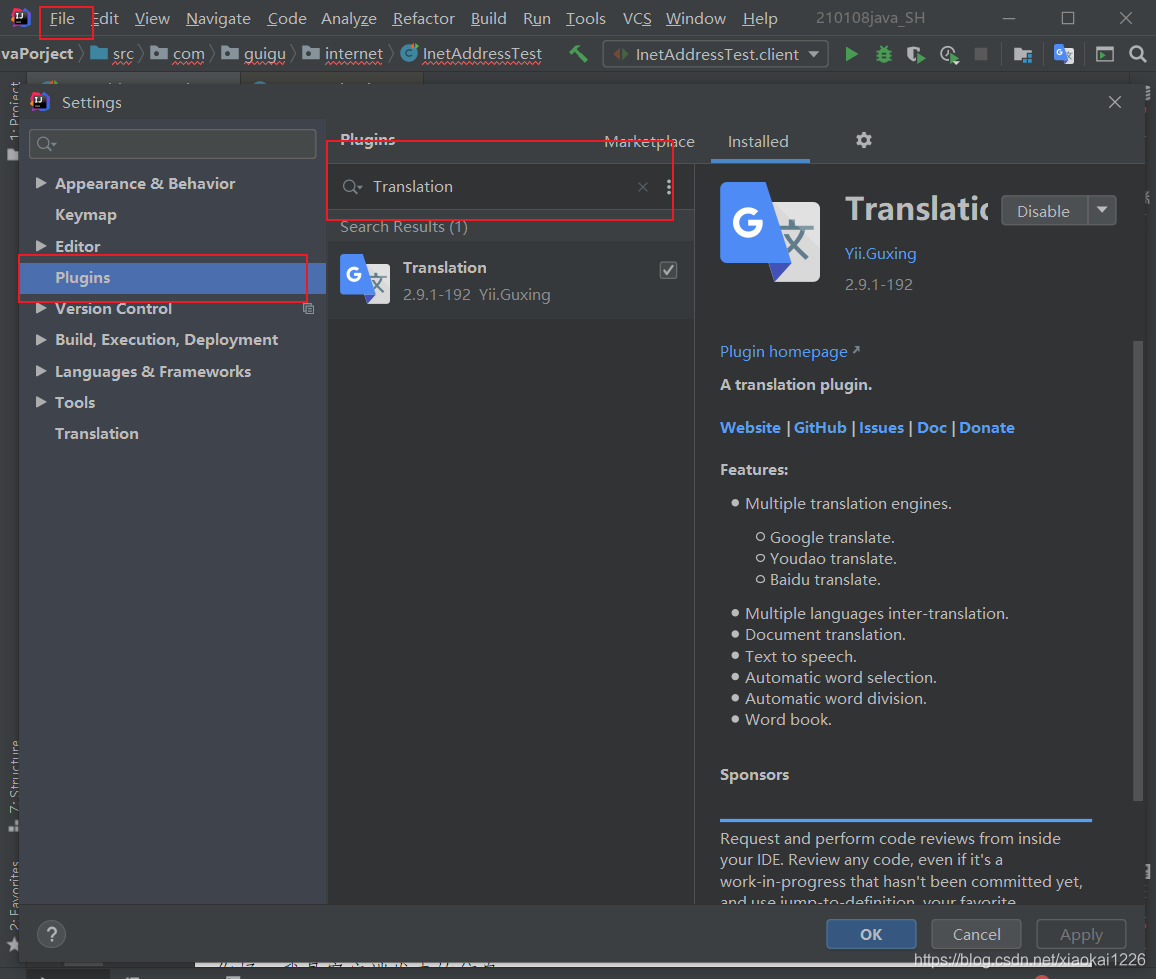
Task: Expand Version Control settings node
Action: coord(41,308)
